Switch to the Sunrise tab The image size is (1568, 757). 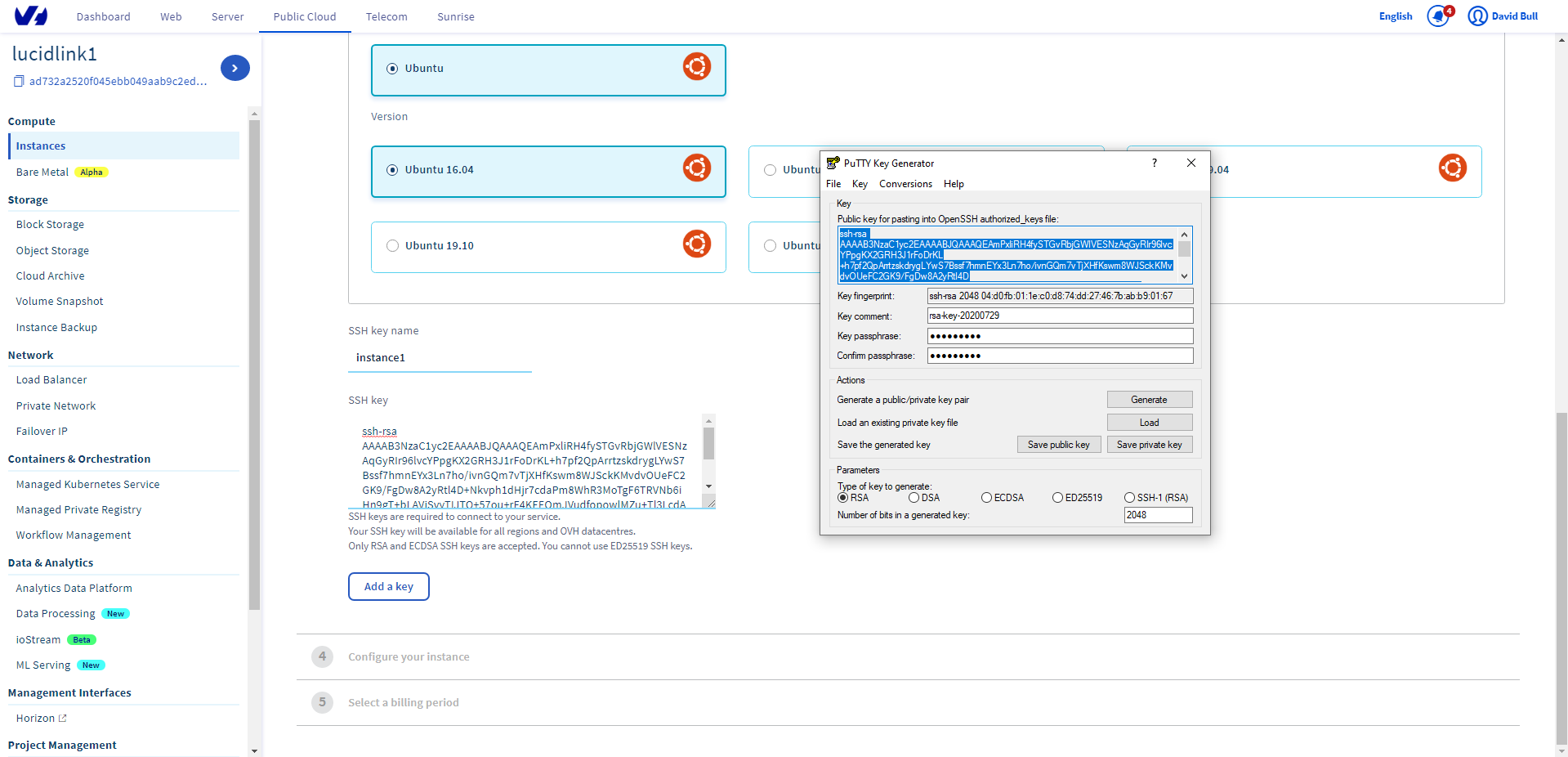pyautogui.click(x=456, y=16)
